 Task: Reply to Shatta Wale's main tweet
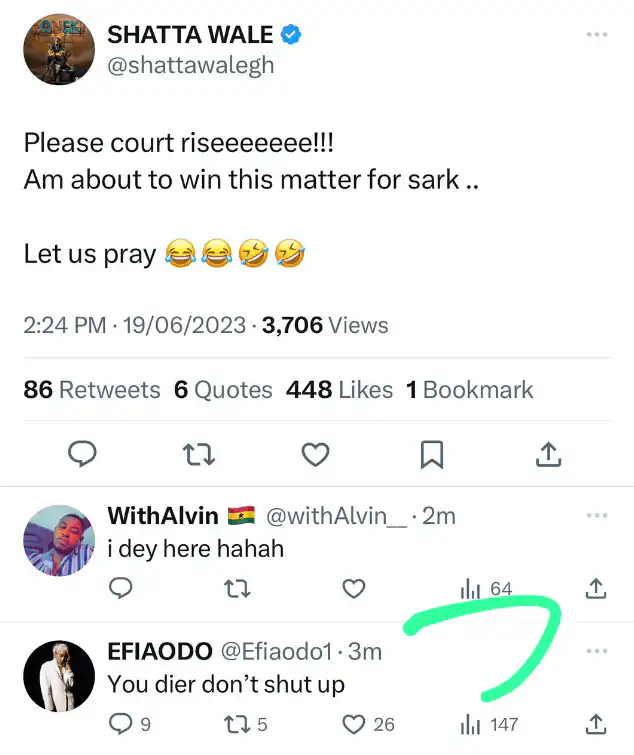click(82, 455)
